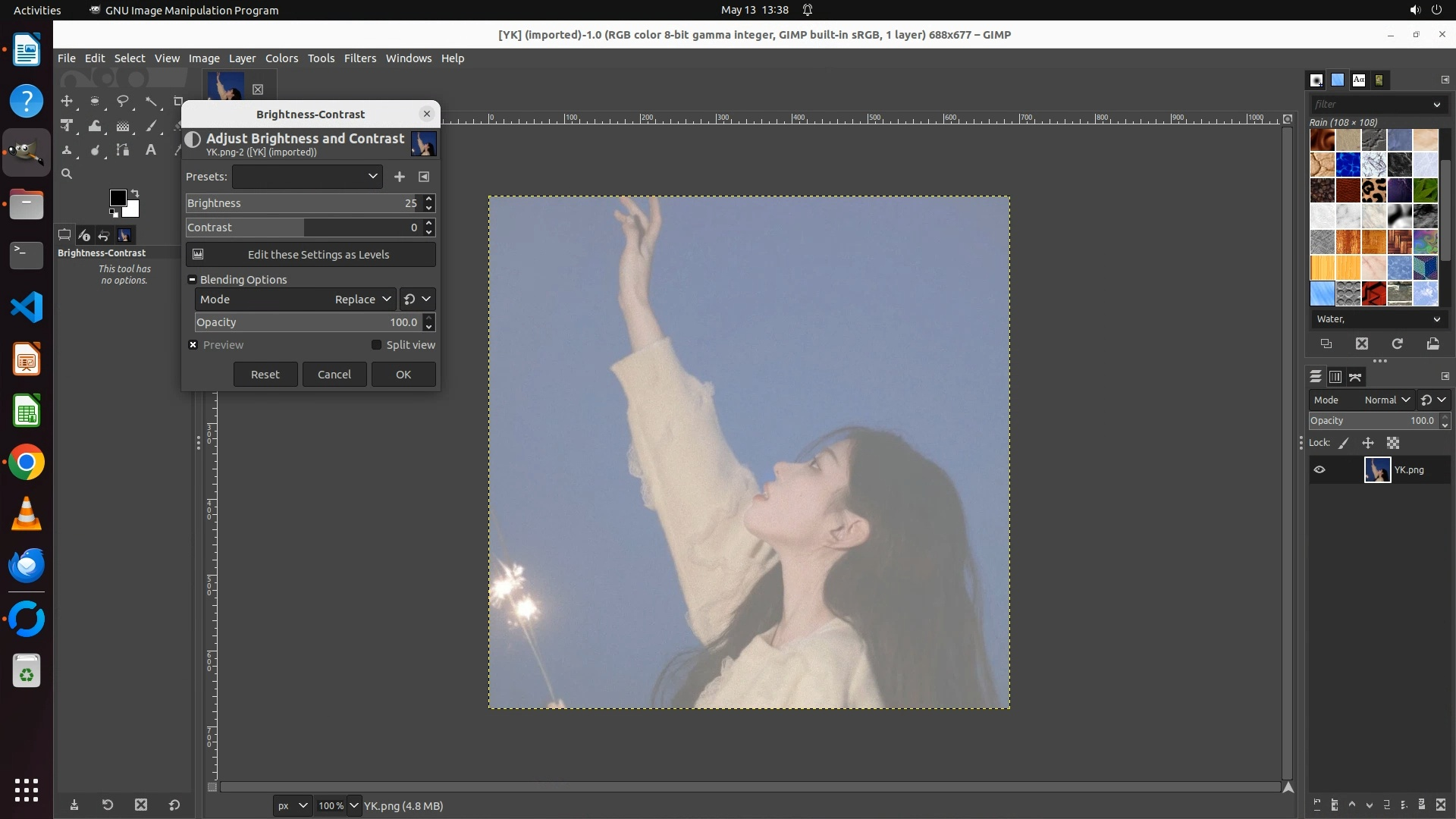Screen dimensions: 1456x819
Task: Enable the Split view checkbox
Action: click(x=376, y=345)
